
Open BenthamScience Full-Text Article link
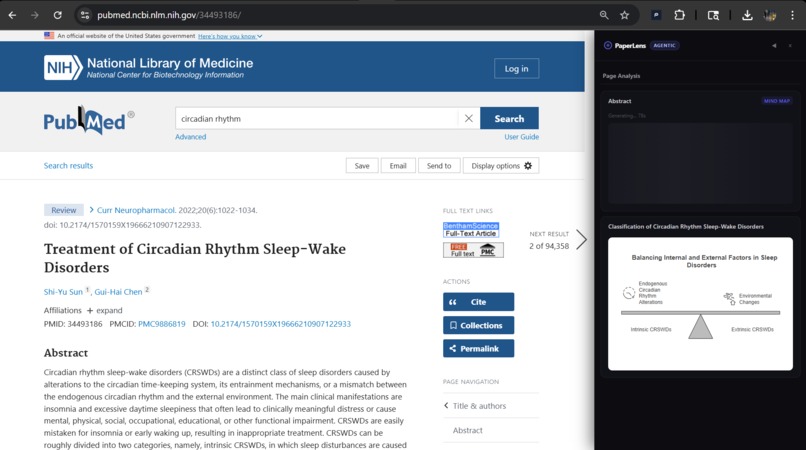point(471,229)
